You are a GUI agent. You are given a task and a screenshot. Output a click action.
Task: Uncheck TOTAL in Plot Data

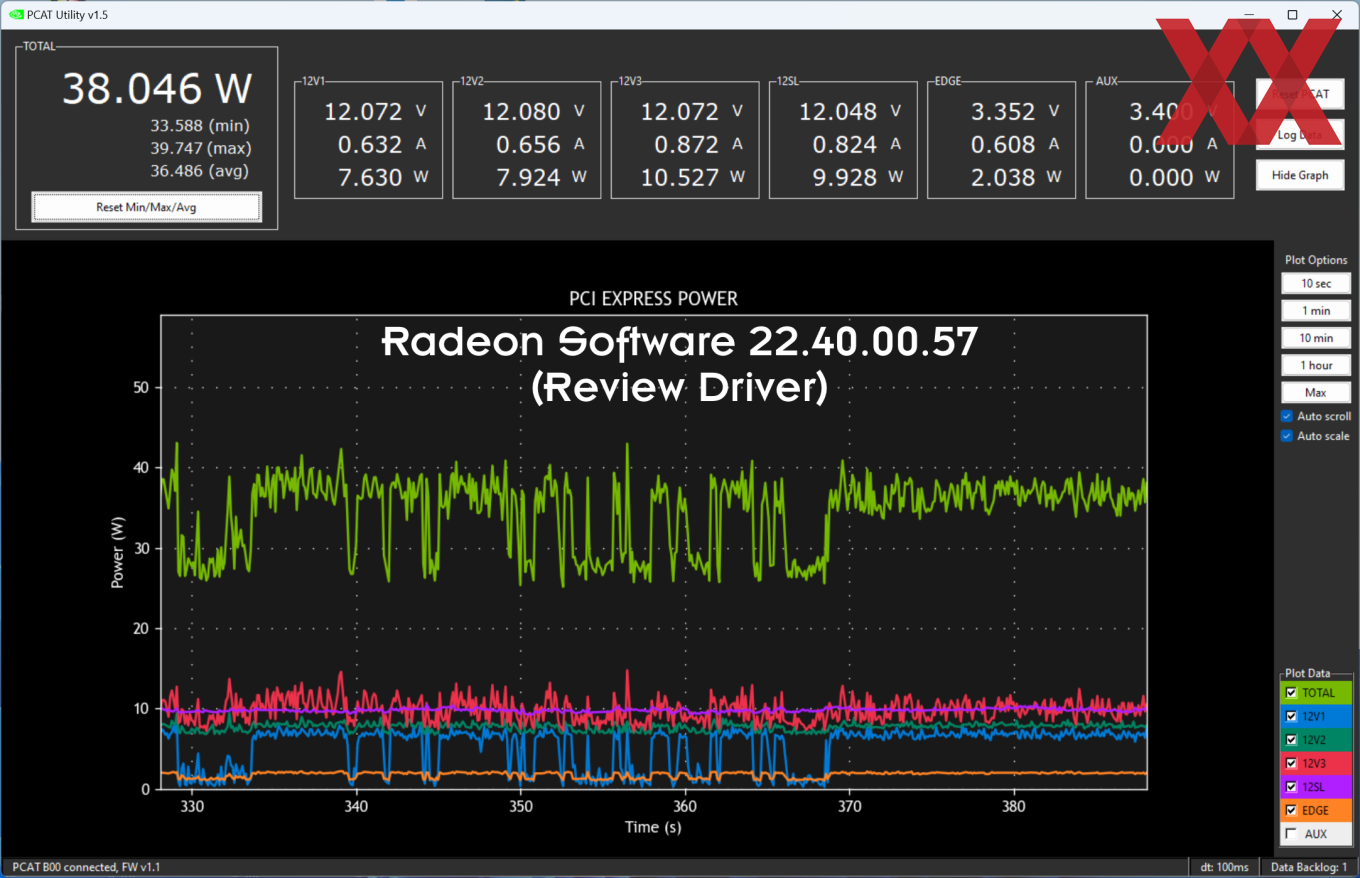pyautogui.click(x=1291, y=692)
